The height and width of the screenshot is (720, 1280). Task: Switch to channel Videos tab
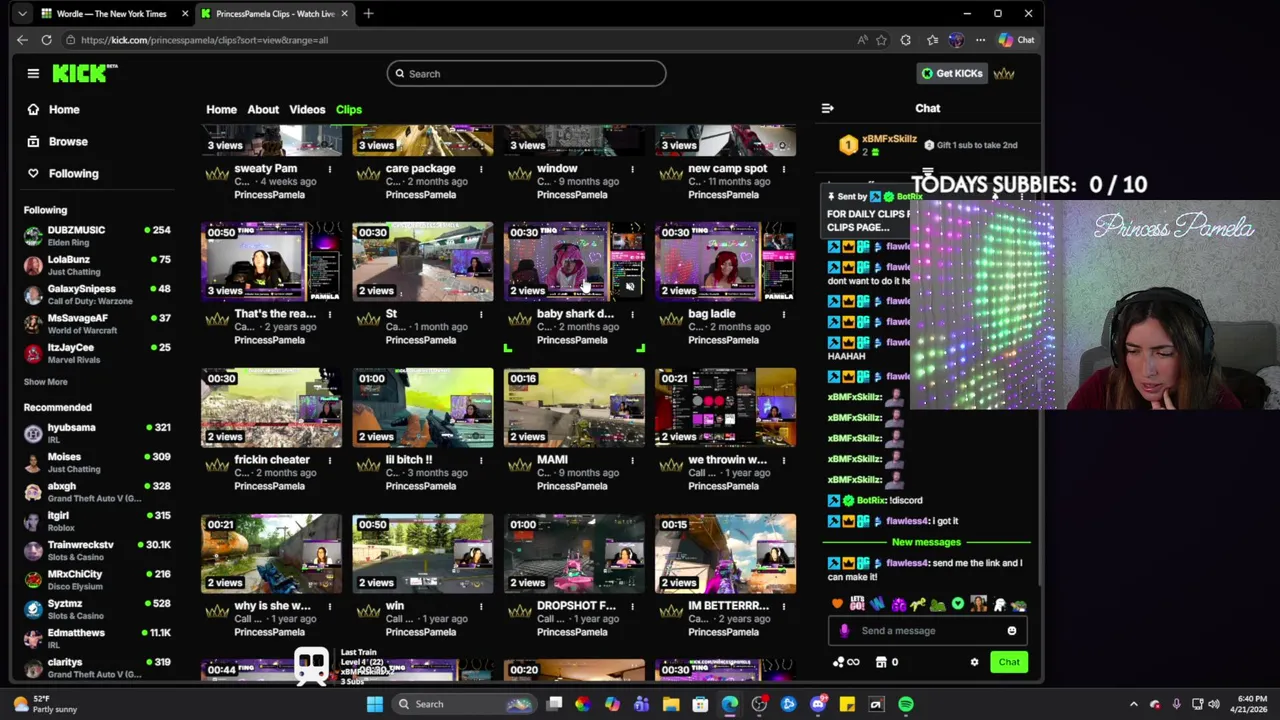(307, 109)
